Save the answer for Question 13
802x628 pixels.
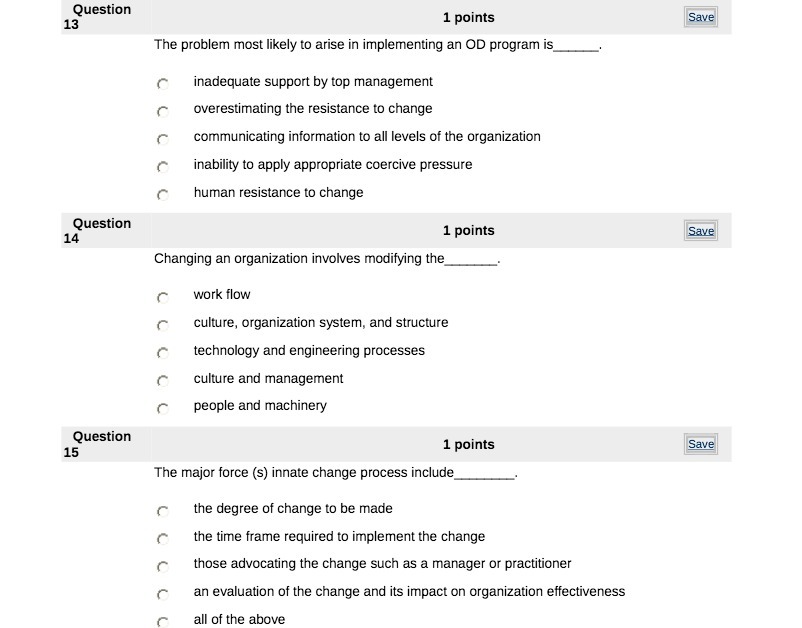(700, 17)
